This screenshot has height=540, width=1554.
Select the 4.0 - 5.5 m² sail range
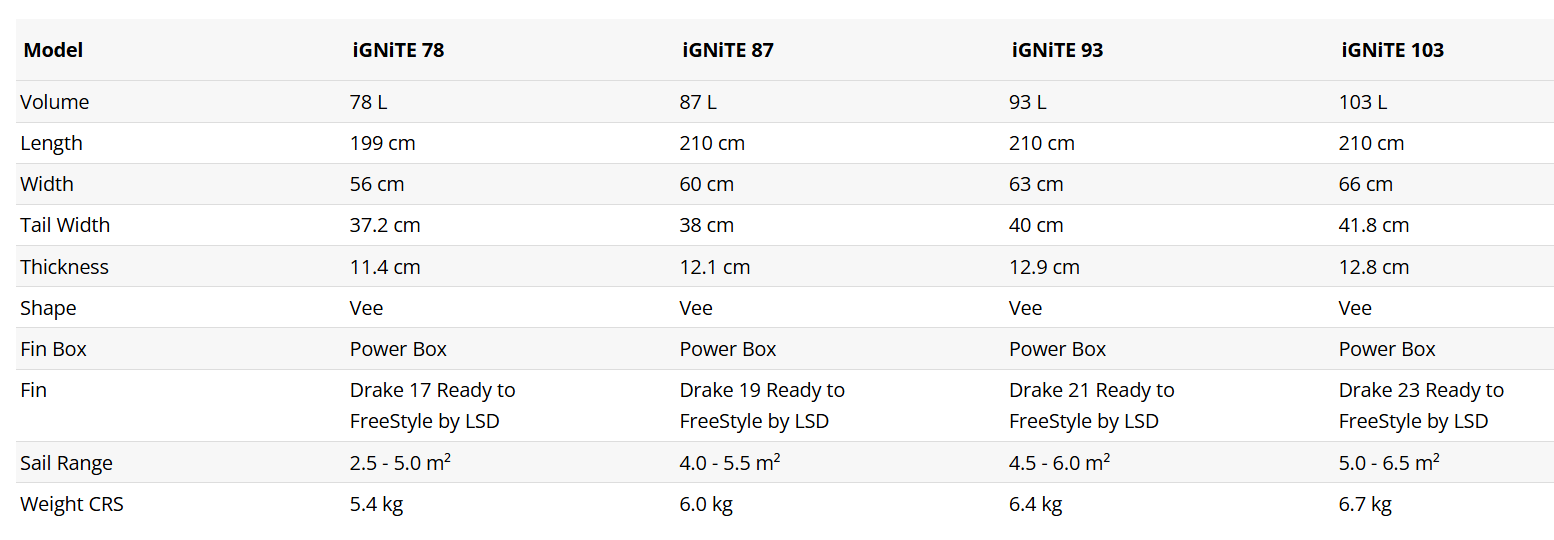click(x=730, y=463)
